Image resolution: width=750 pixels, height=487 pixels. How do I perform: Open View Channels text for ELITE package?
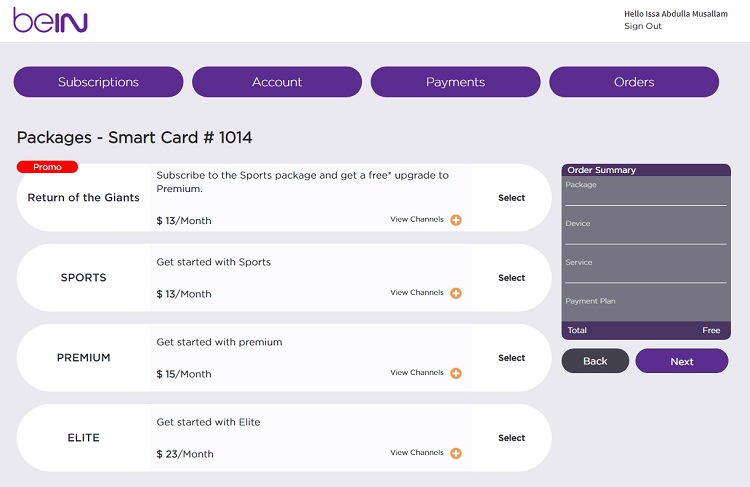coord(417,452)
